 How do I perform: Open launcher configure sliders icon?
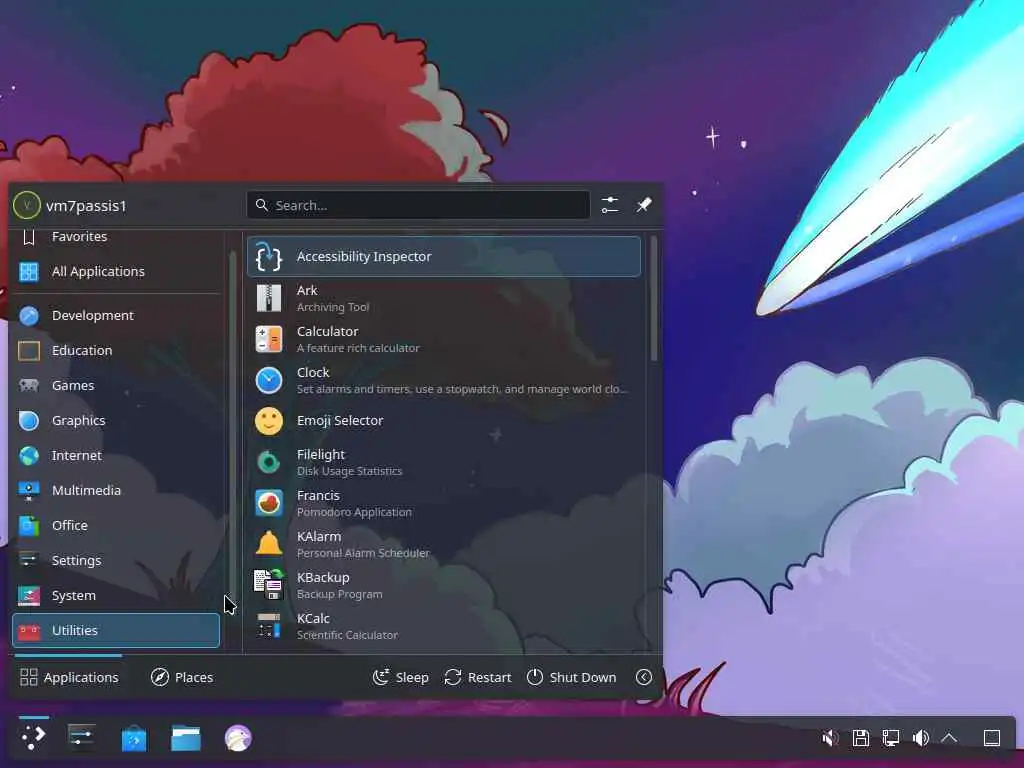pyautogui.click(x=610, y=205)
